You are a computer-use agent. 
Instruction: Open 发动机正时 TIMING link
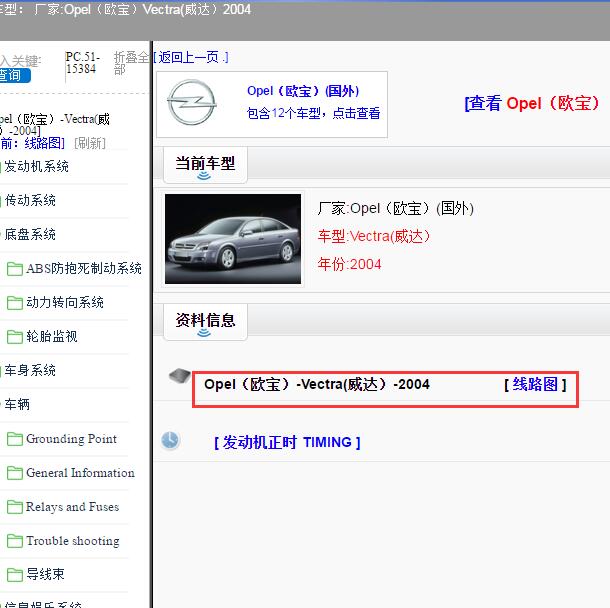pos(287,442)
